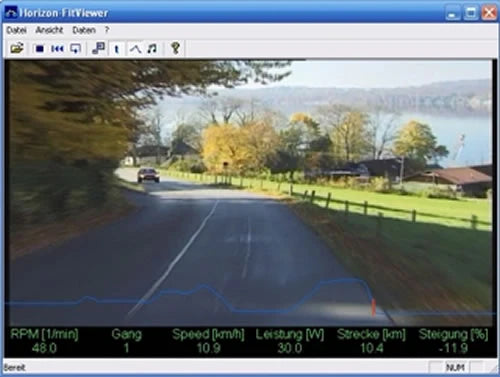Viewport: 500px width, 377px height.
Task: Click the Strecke value 10.4
Action: pos(372,348)
